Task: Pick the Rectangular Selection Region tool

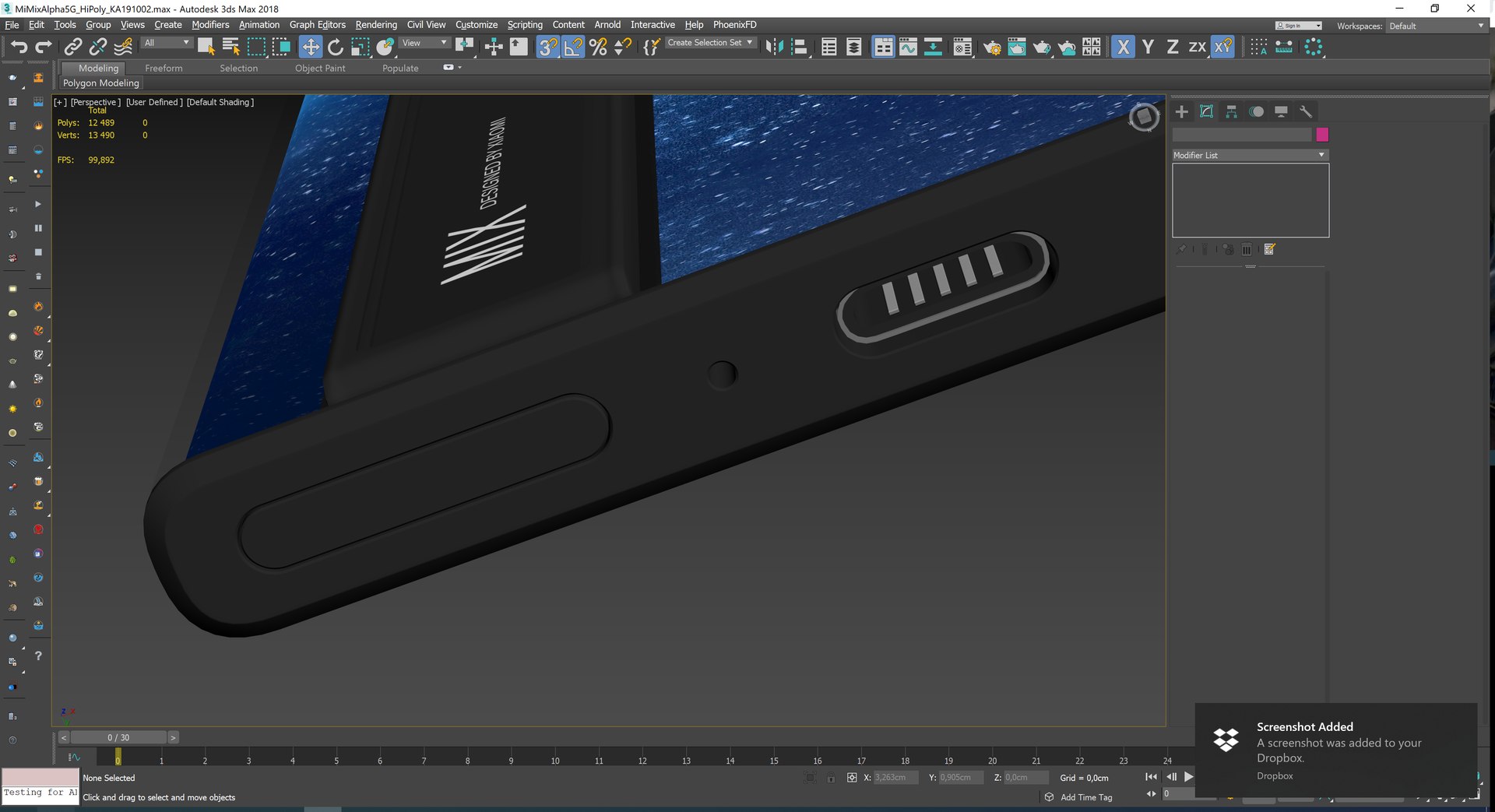Action: pos(256,47)
